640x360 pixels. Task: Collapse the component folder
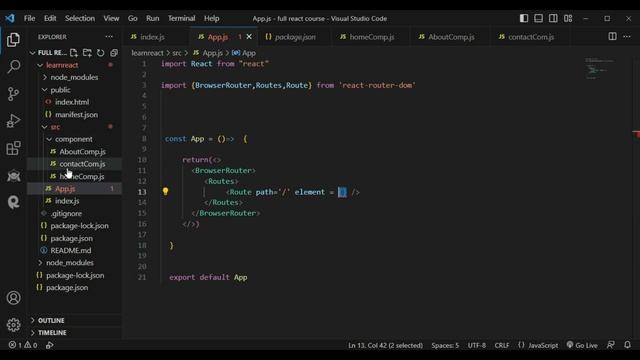(x=73, y=139)
